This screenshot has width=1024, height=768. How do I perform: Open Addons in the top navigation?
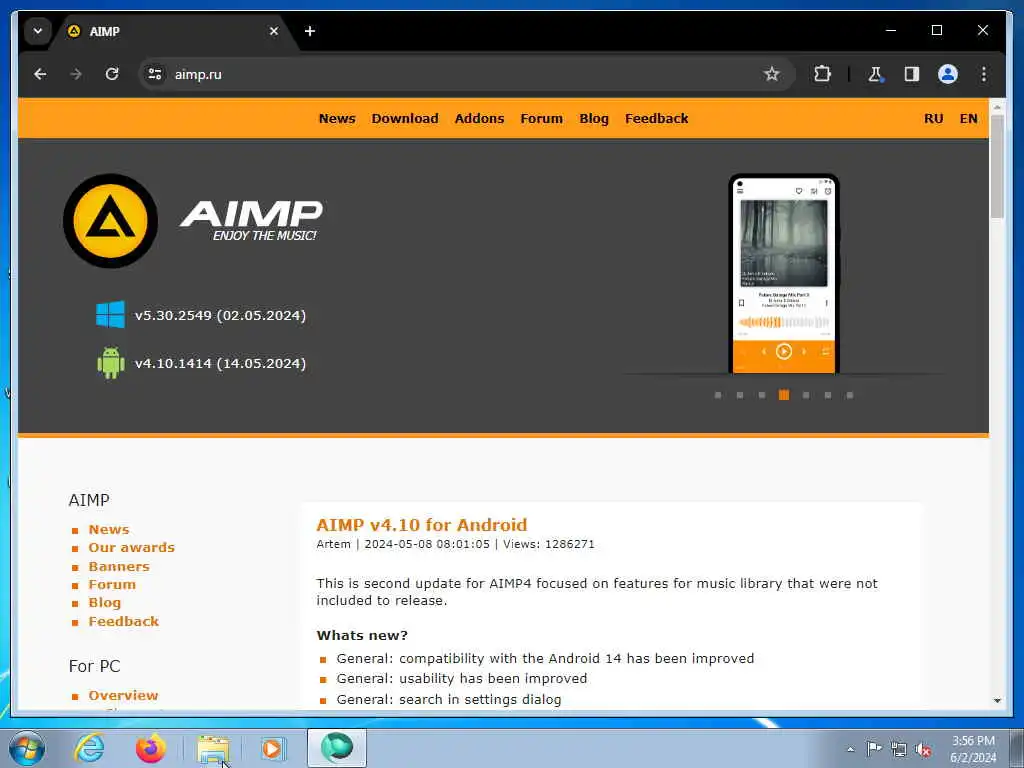click(479, 118)
